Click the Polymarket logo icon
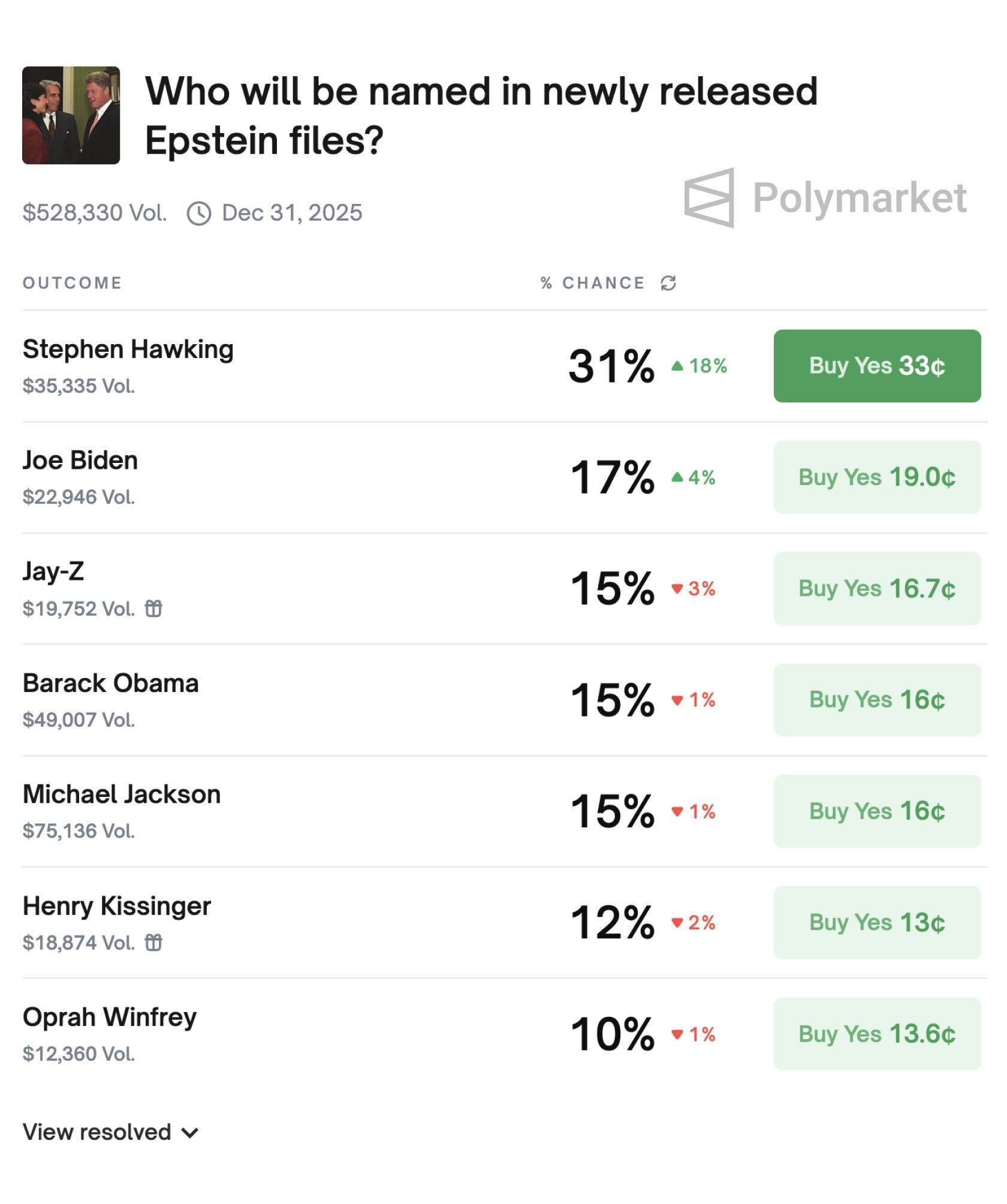This screenshot has width=1007, height=1204. tap(710, 198)
